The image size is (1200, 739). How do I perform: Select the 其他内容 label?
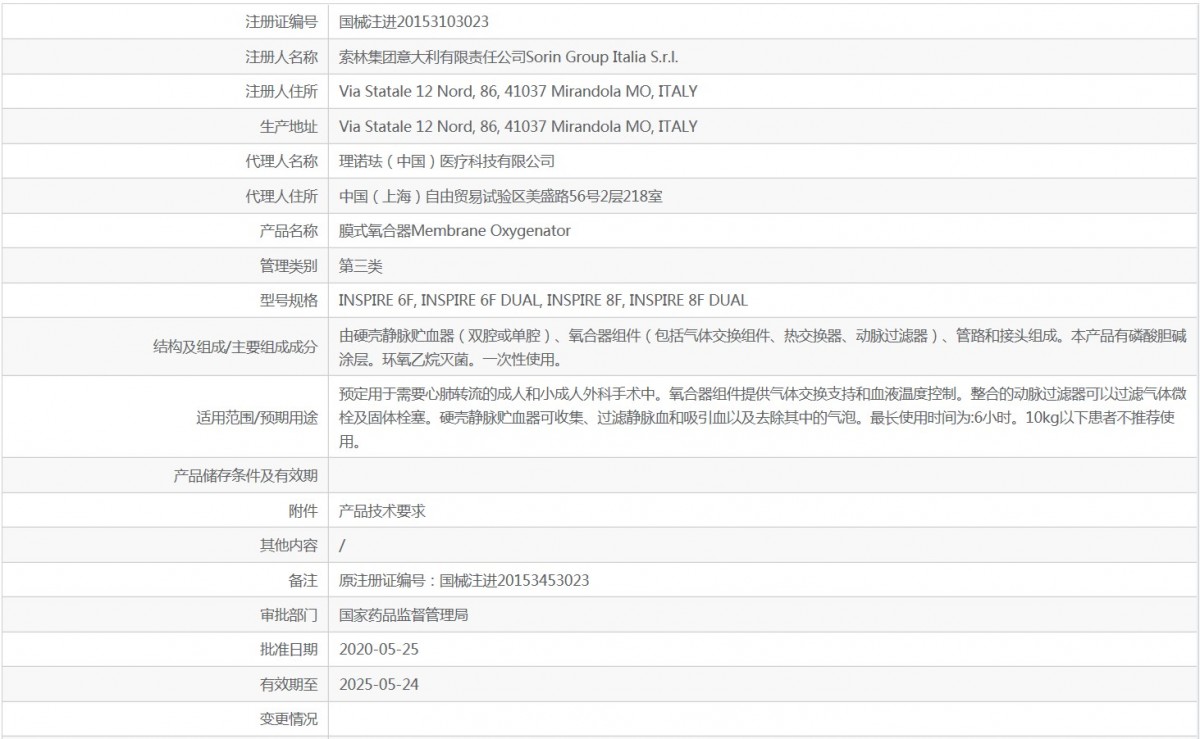pos(289,545)
